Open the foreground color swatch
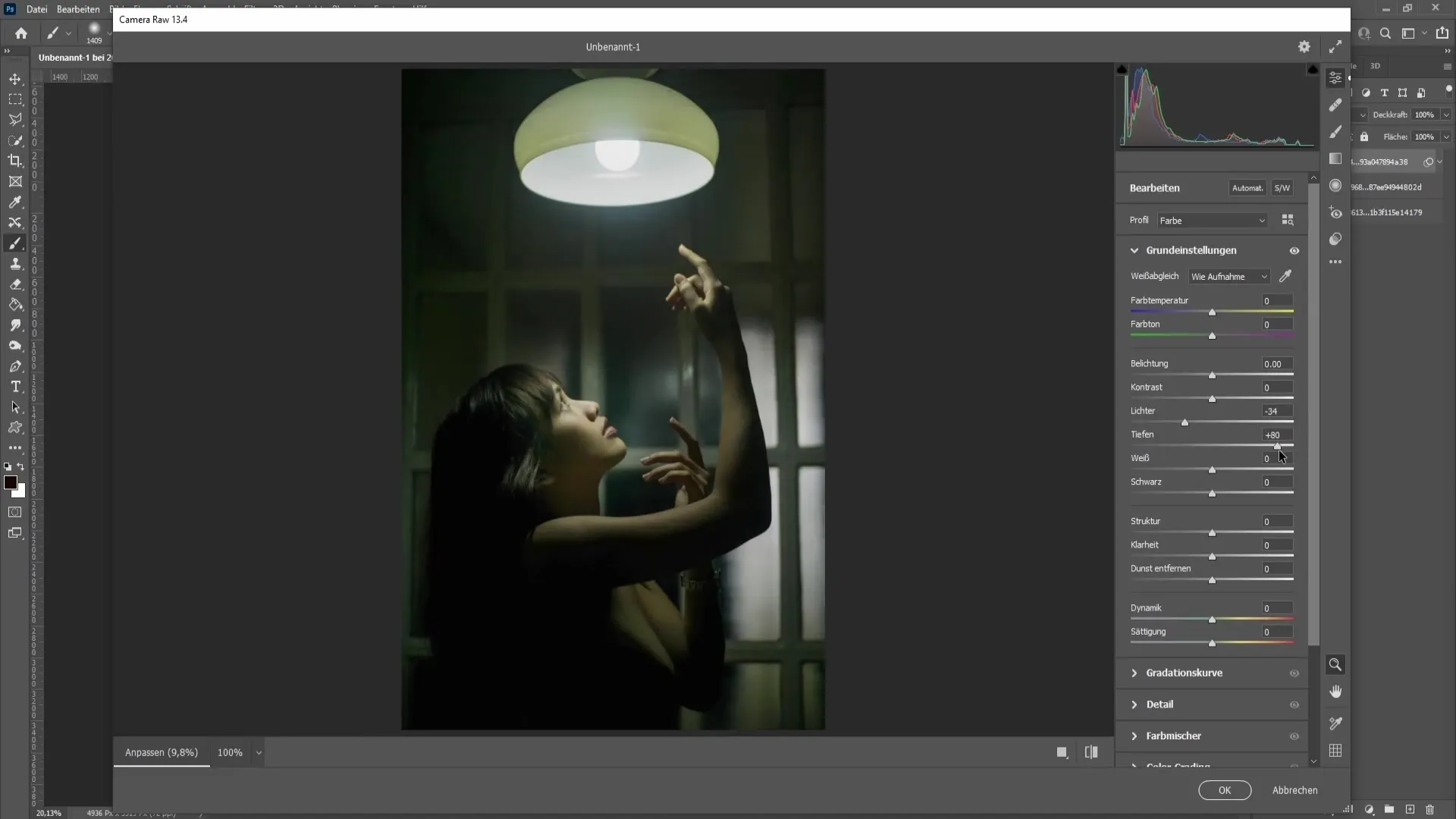 click(x=11, y=483)
